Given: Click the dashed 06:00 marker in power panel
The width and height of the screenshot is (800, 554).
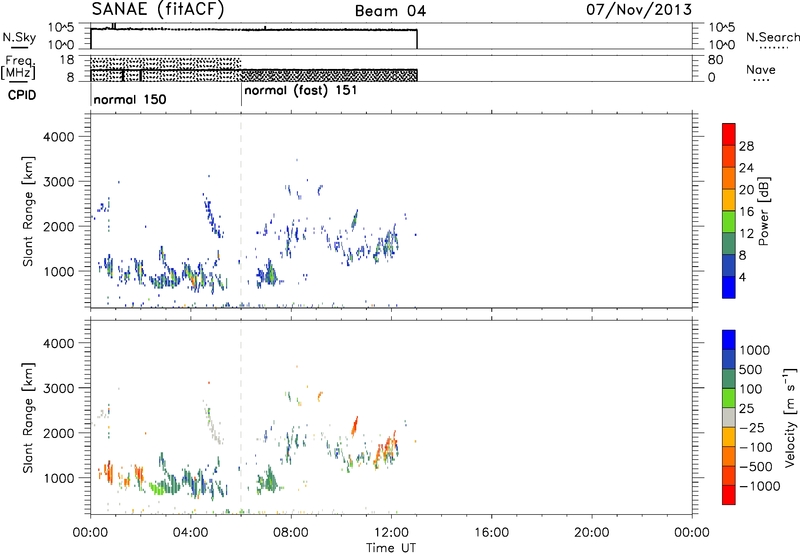Looking at the screenshot, I should 241,211.
